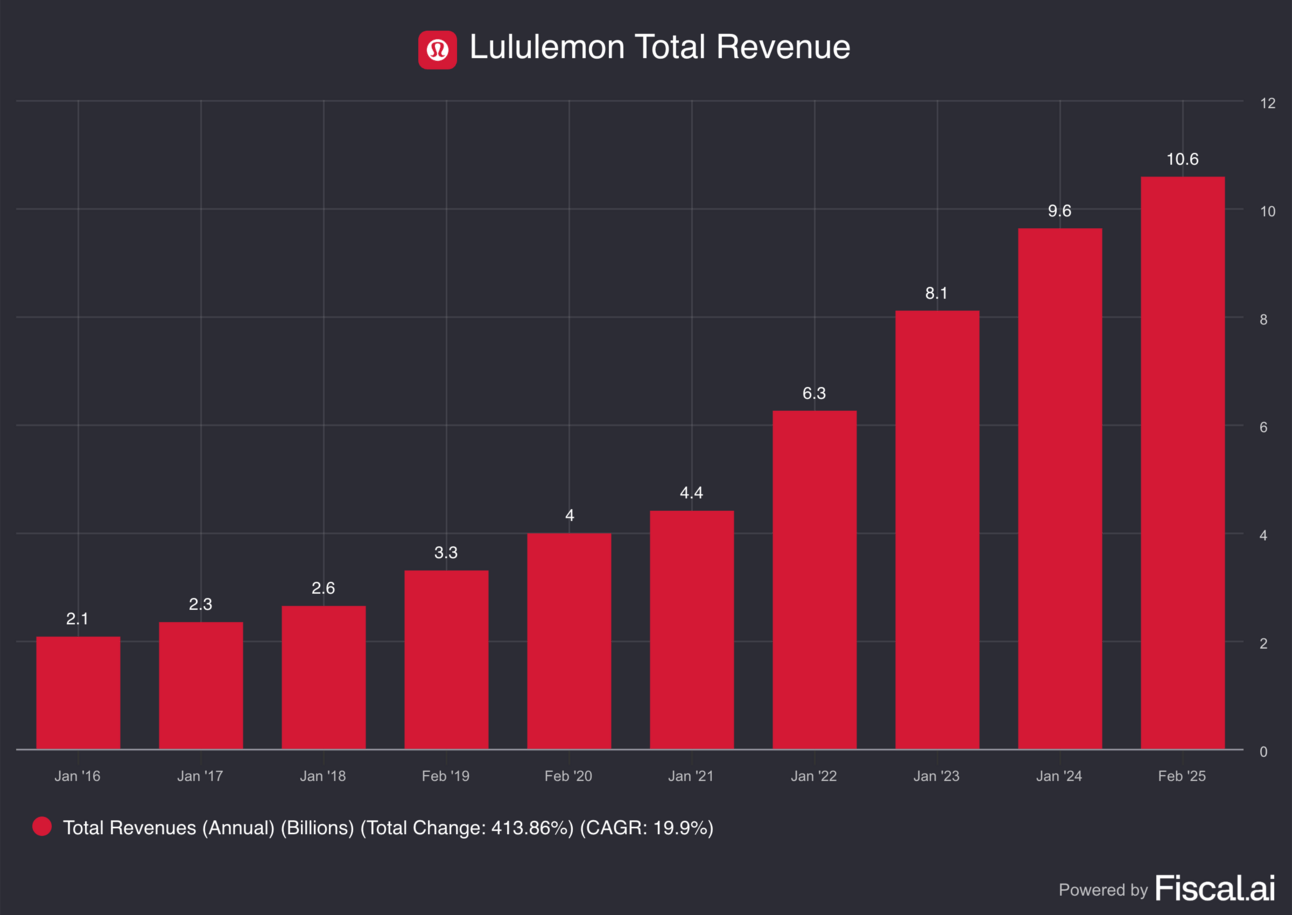
Task: Click the "Powered by" text
Action: coord(1103,890)
